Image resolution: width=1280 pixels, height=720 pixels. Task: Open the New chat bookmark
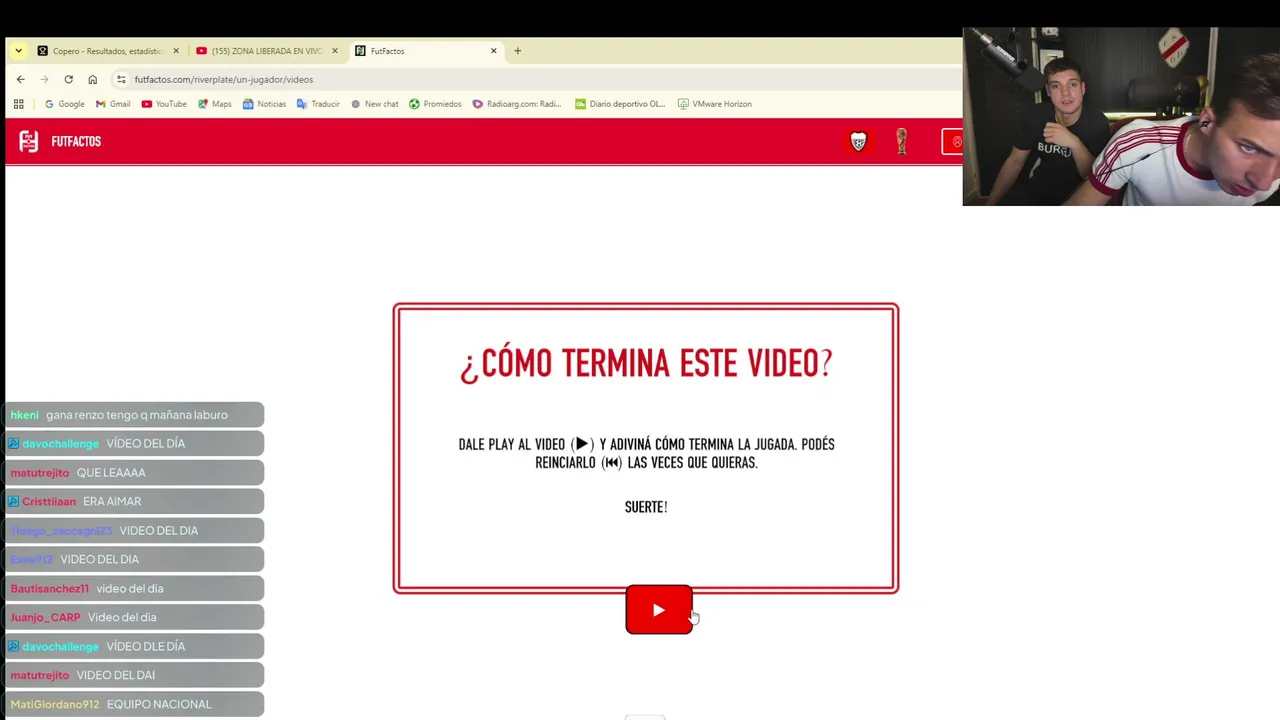click(374, 104)
